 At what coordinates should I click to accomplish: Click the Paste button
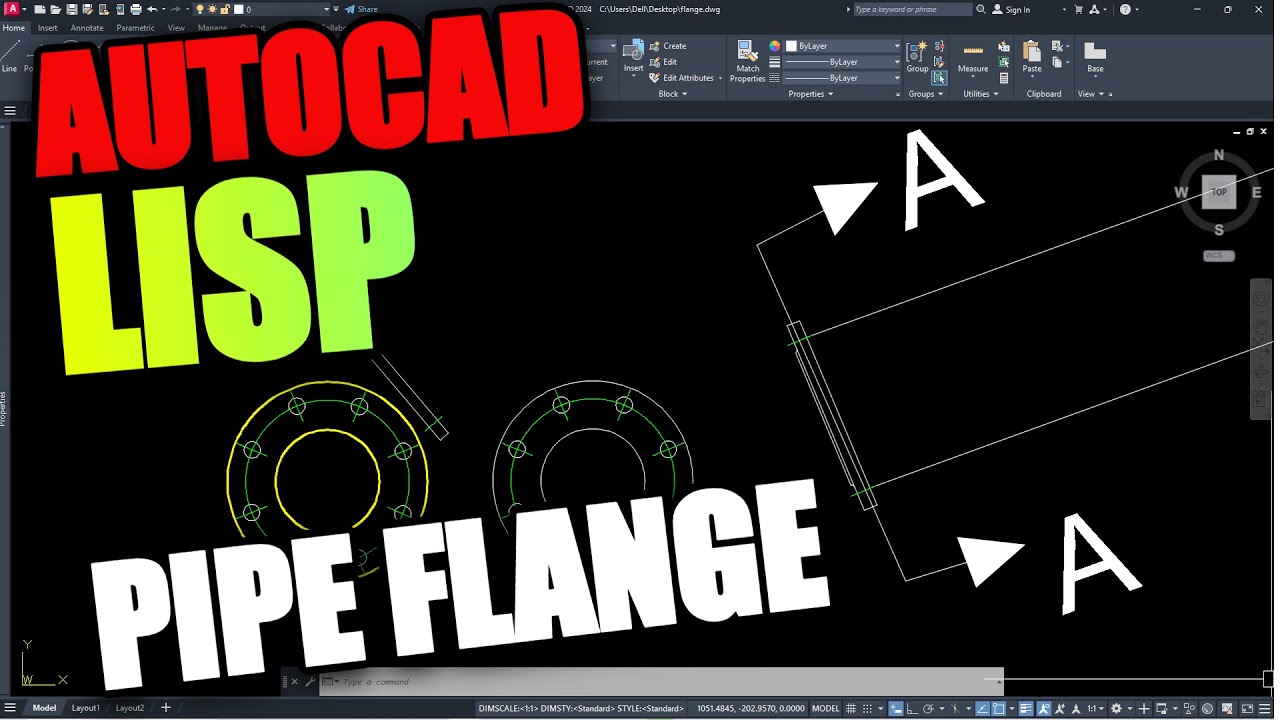pos(1032,57)
